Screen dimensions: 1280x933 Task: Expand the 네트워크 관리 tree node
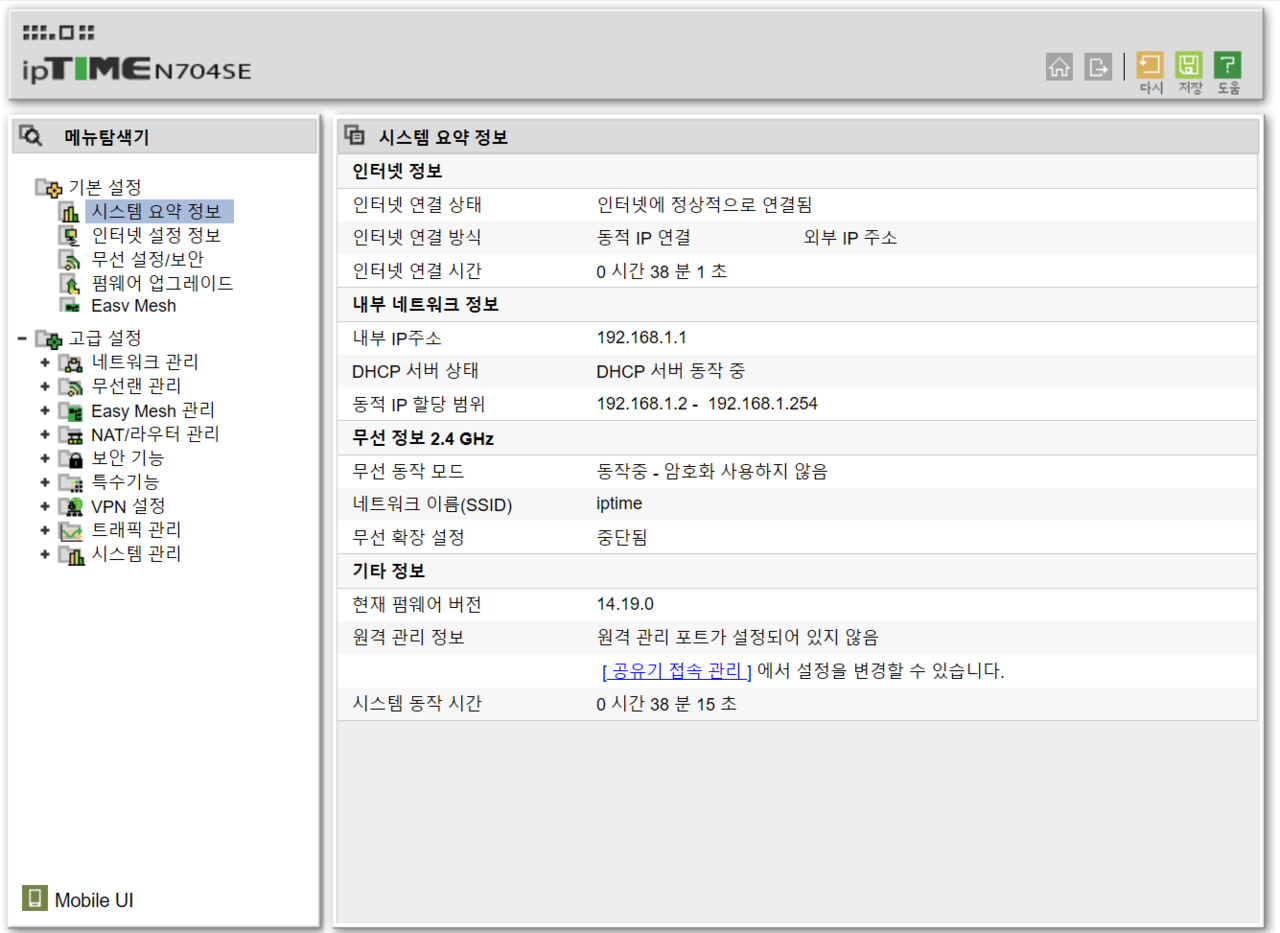pos(45,362)
